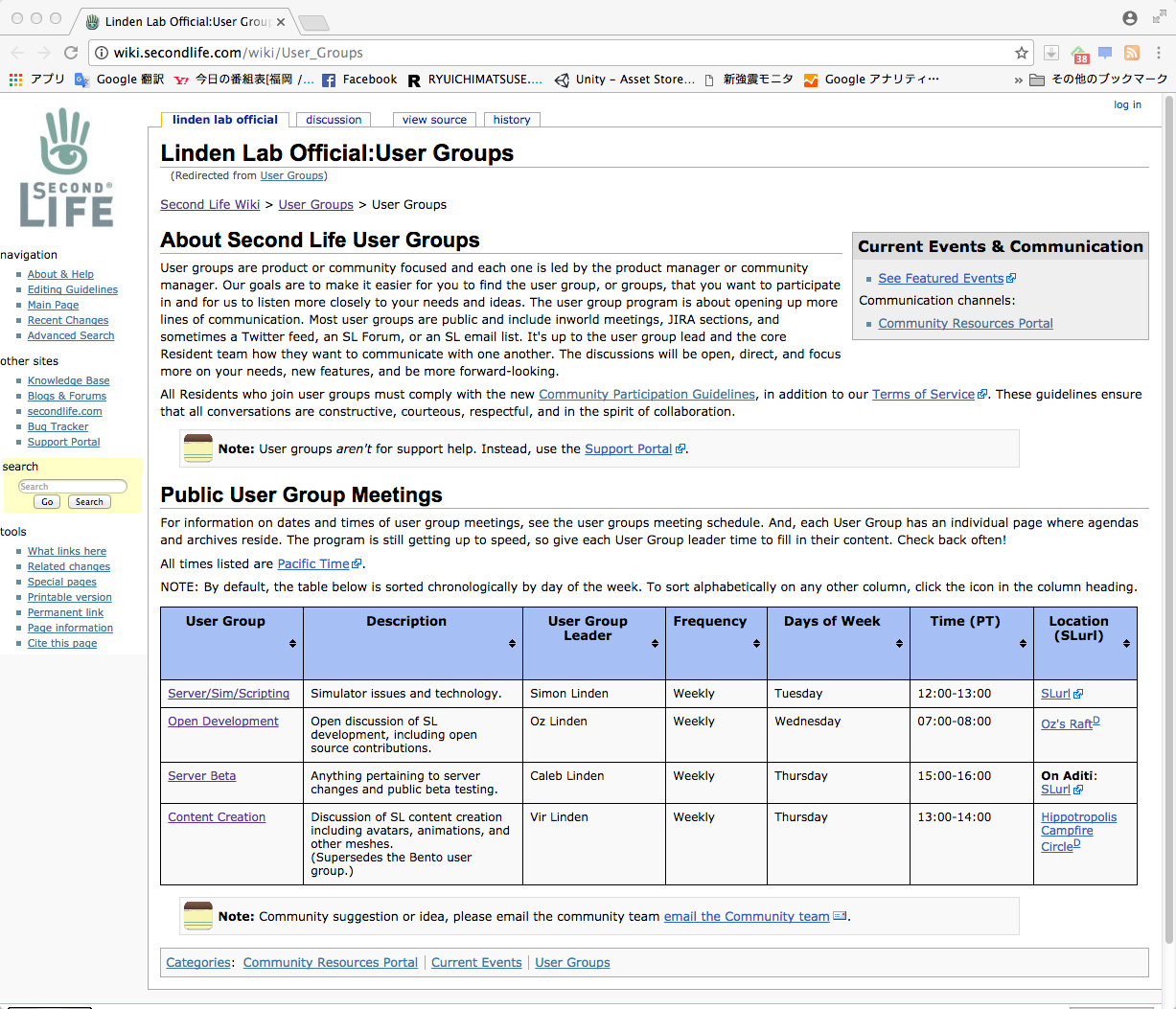
Task: Click the download extension icon in the toolbar
Action: point(1051,53)
